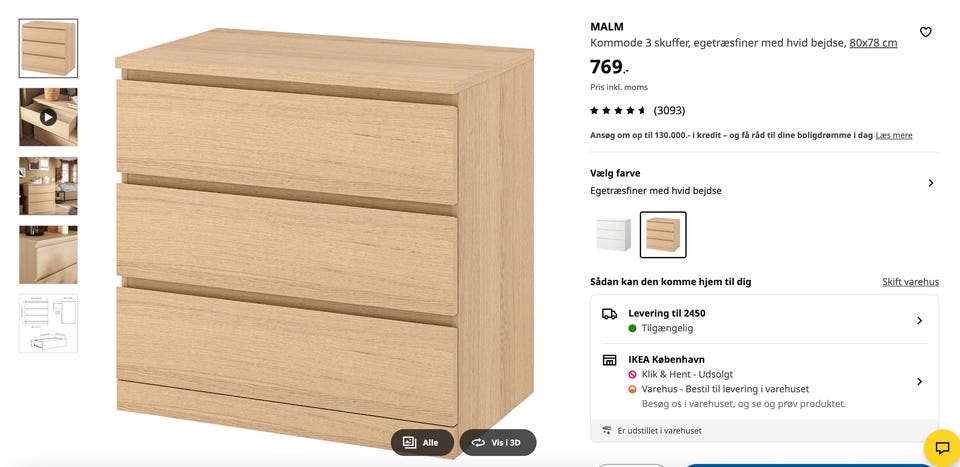
Task: Expand IKEA København availability chevron
Action: click(919, 381)
